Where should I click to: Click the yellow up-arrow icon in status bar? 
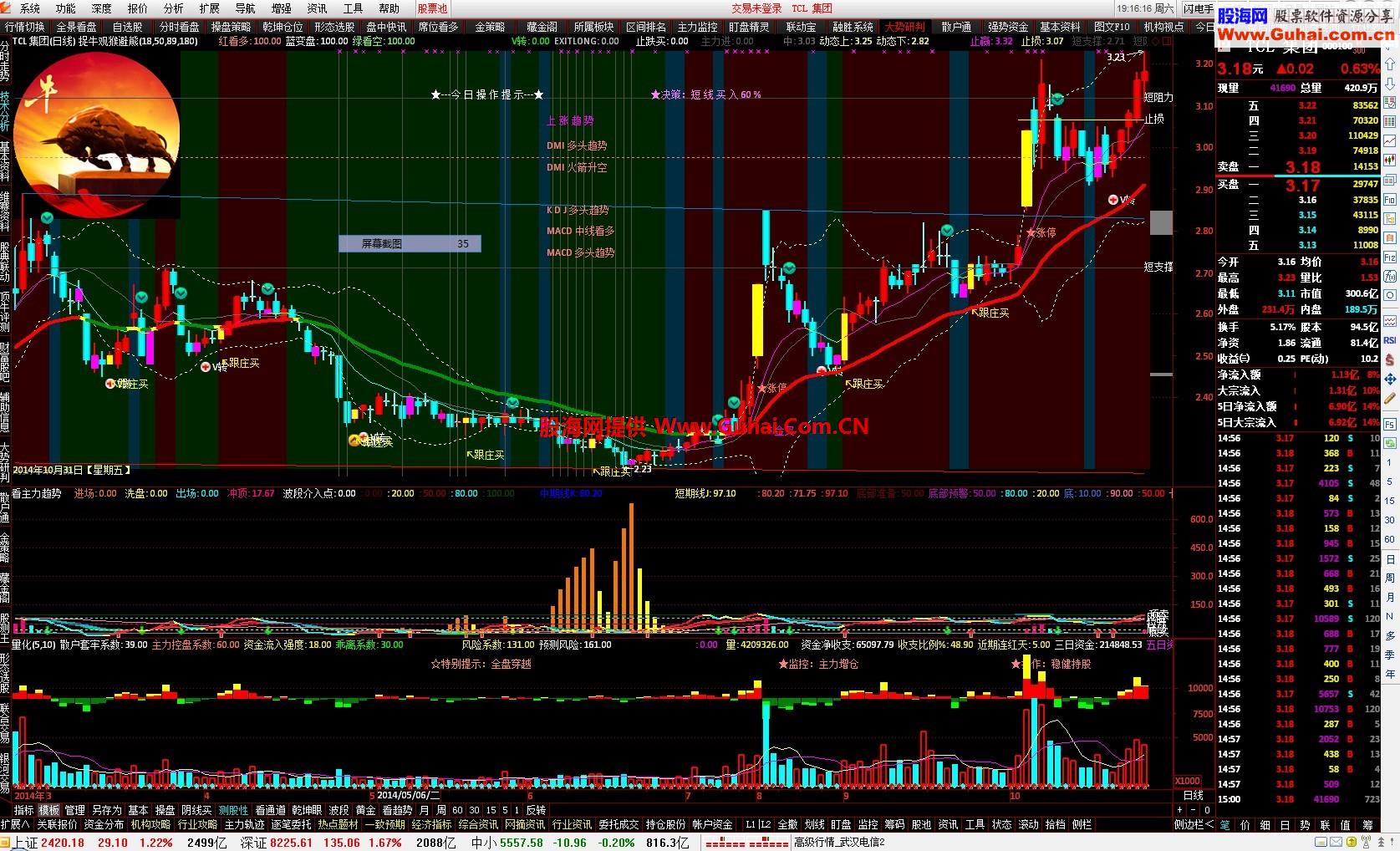coord(1352,842)
